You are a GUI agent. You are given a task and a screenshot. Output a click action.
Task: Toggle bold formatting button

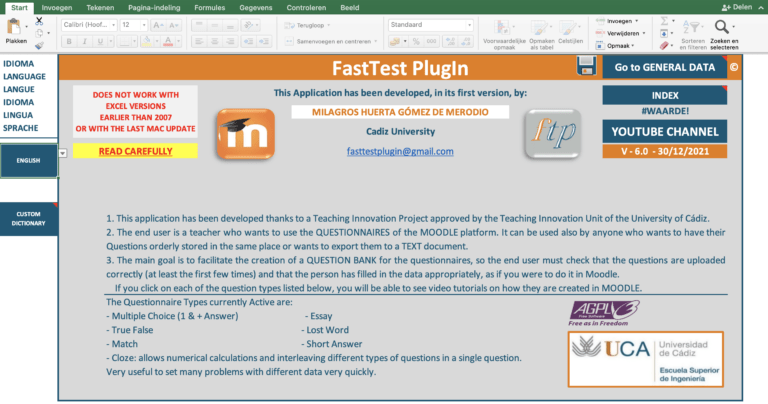(x=69, y=42)
